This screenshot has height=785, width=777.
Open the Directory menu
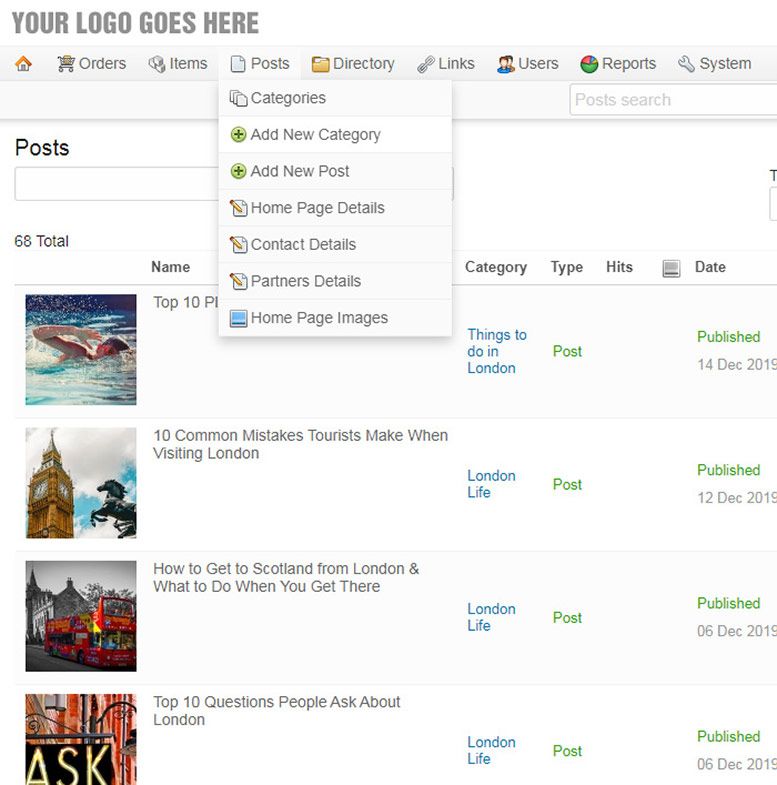(353, 64)
